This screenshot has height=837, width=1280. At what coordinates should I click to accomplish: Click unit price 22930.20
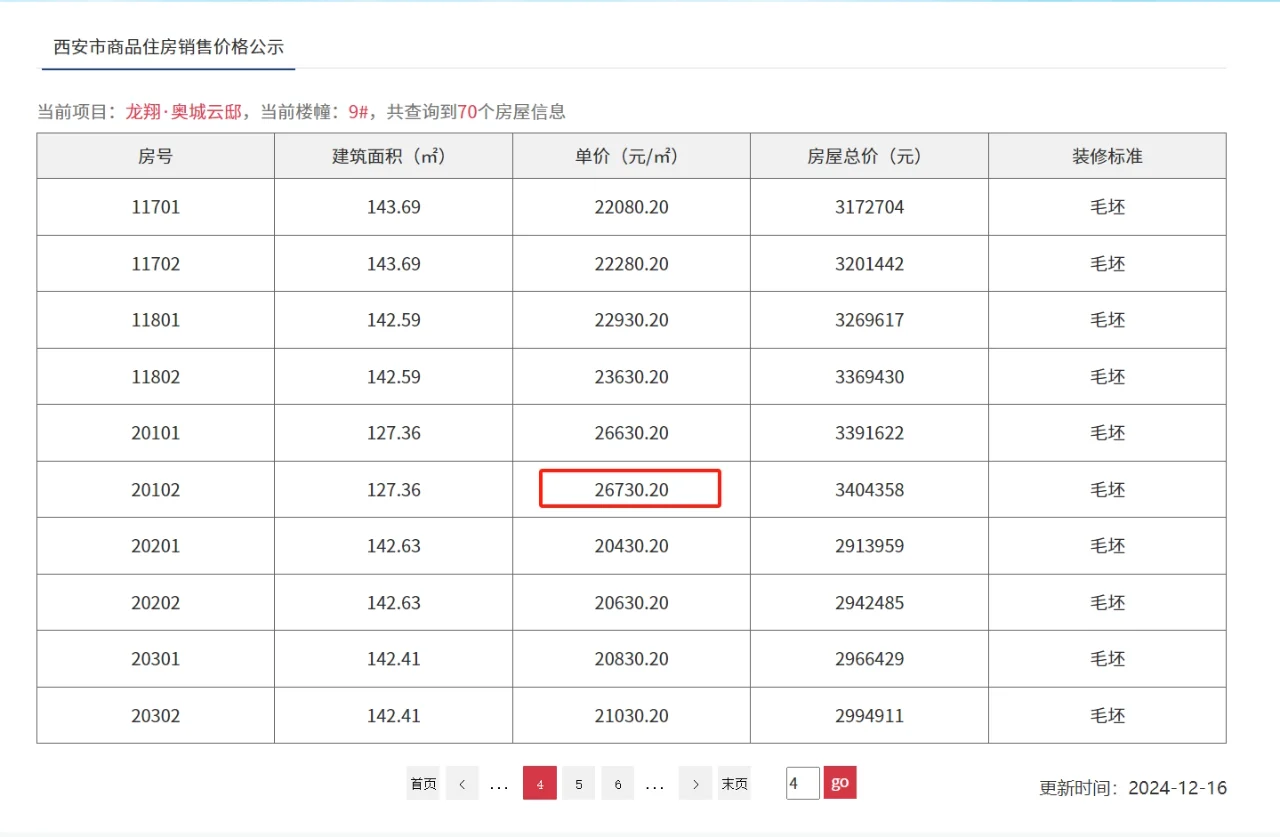631,320
